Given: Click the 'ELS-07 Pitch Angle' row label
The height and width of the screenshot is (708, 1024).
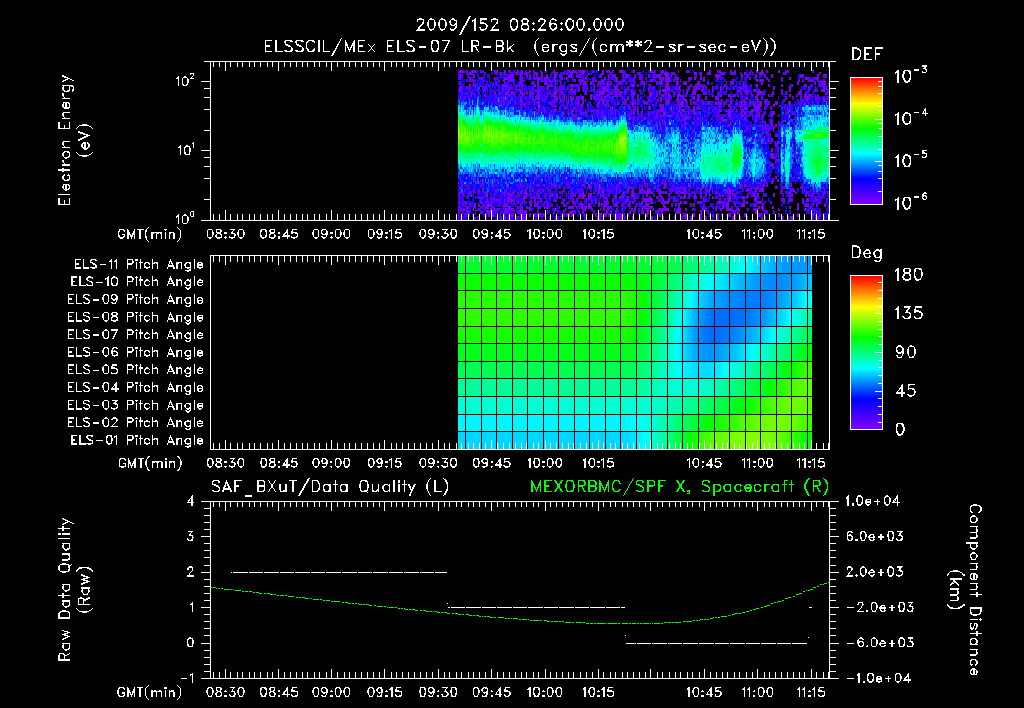Looking at the screenshot, I should (x=135, y=335).
